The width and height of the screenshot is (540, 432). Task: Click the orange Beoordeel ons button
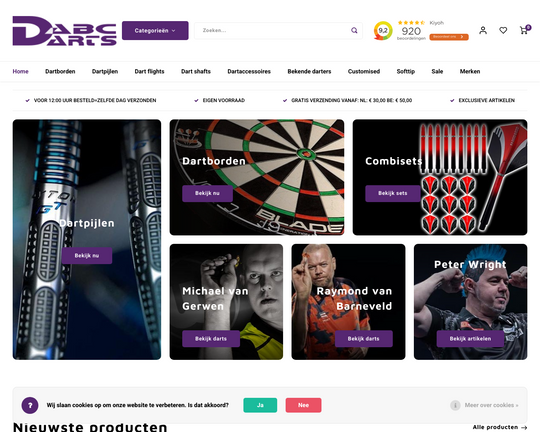pos(449,37)
